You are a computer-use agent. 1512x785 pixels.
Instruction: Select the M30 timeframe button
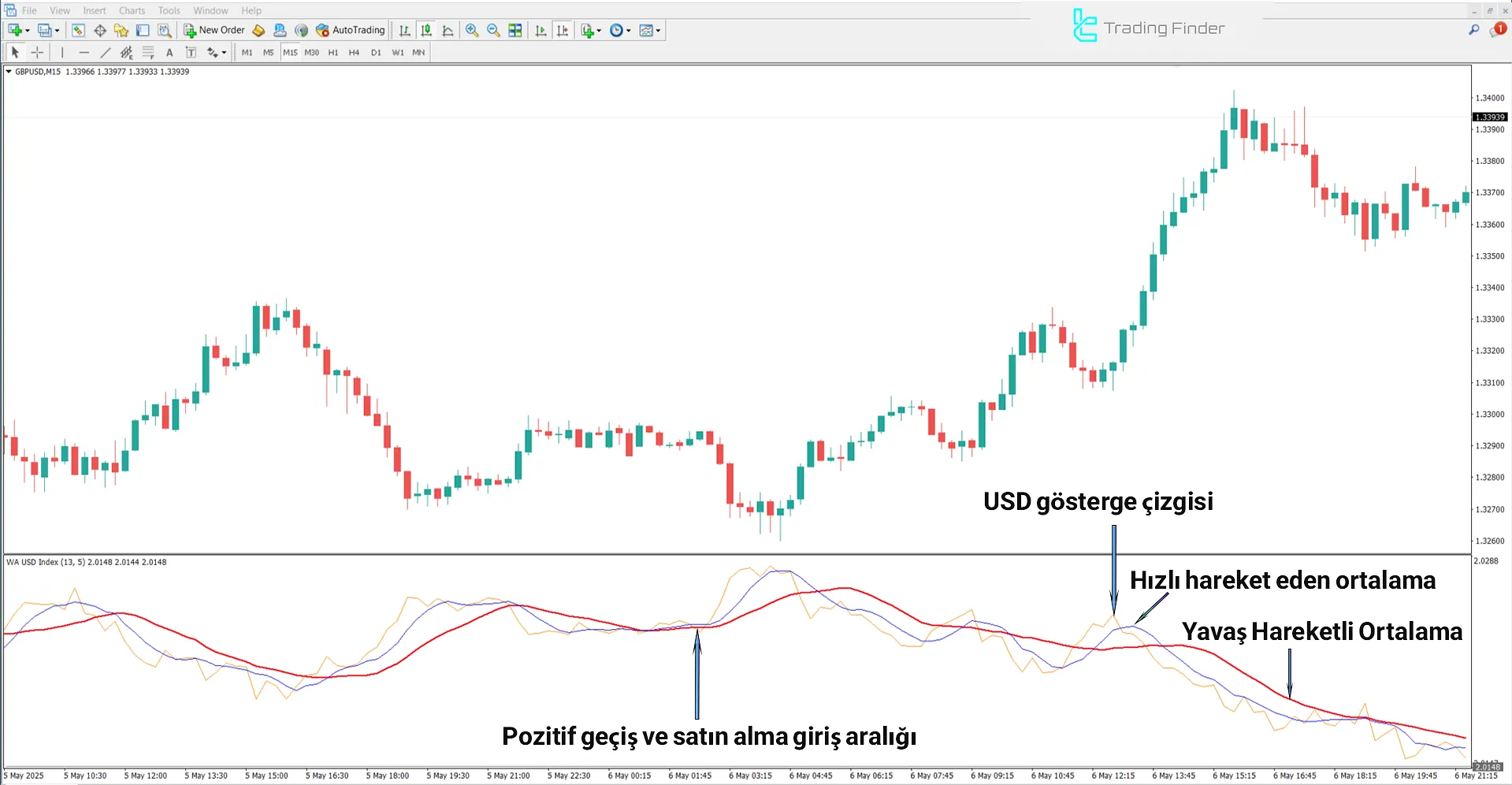(x=311, y=52)
